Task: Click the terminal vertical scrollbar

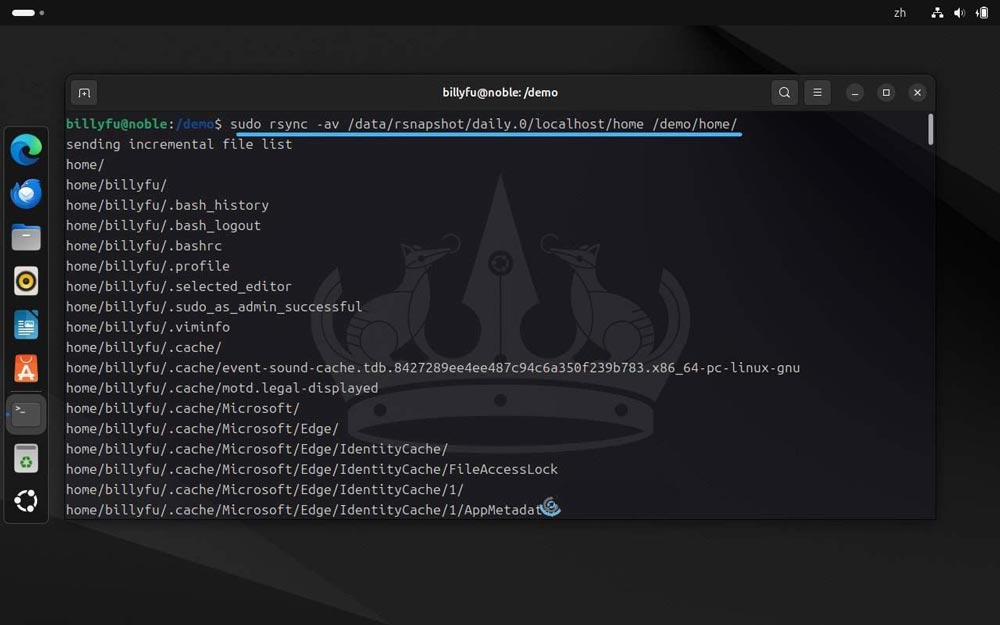Action: pos(930,129)
